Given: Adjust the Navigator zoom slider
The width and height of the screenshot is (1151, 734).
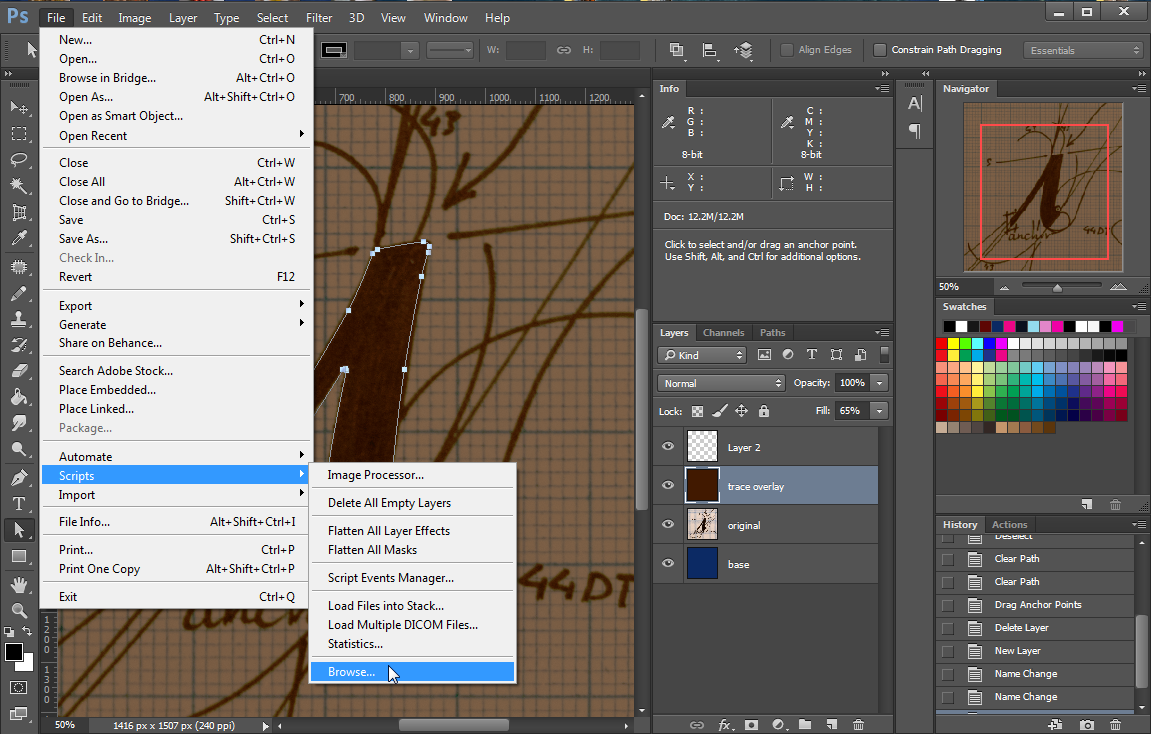Looking at the screenshot, I should 1057,288.
